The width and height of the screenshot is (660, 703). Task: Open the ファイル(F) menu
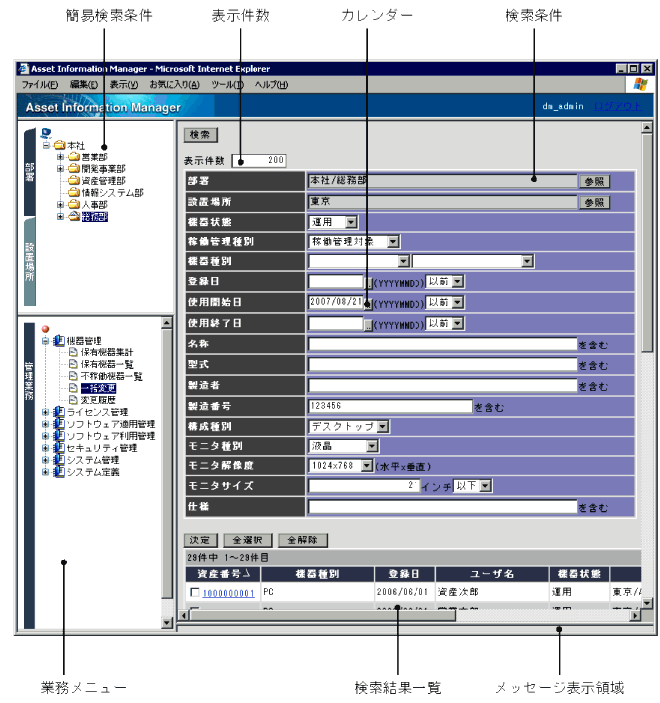tap(40, 84)
